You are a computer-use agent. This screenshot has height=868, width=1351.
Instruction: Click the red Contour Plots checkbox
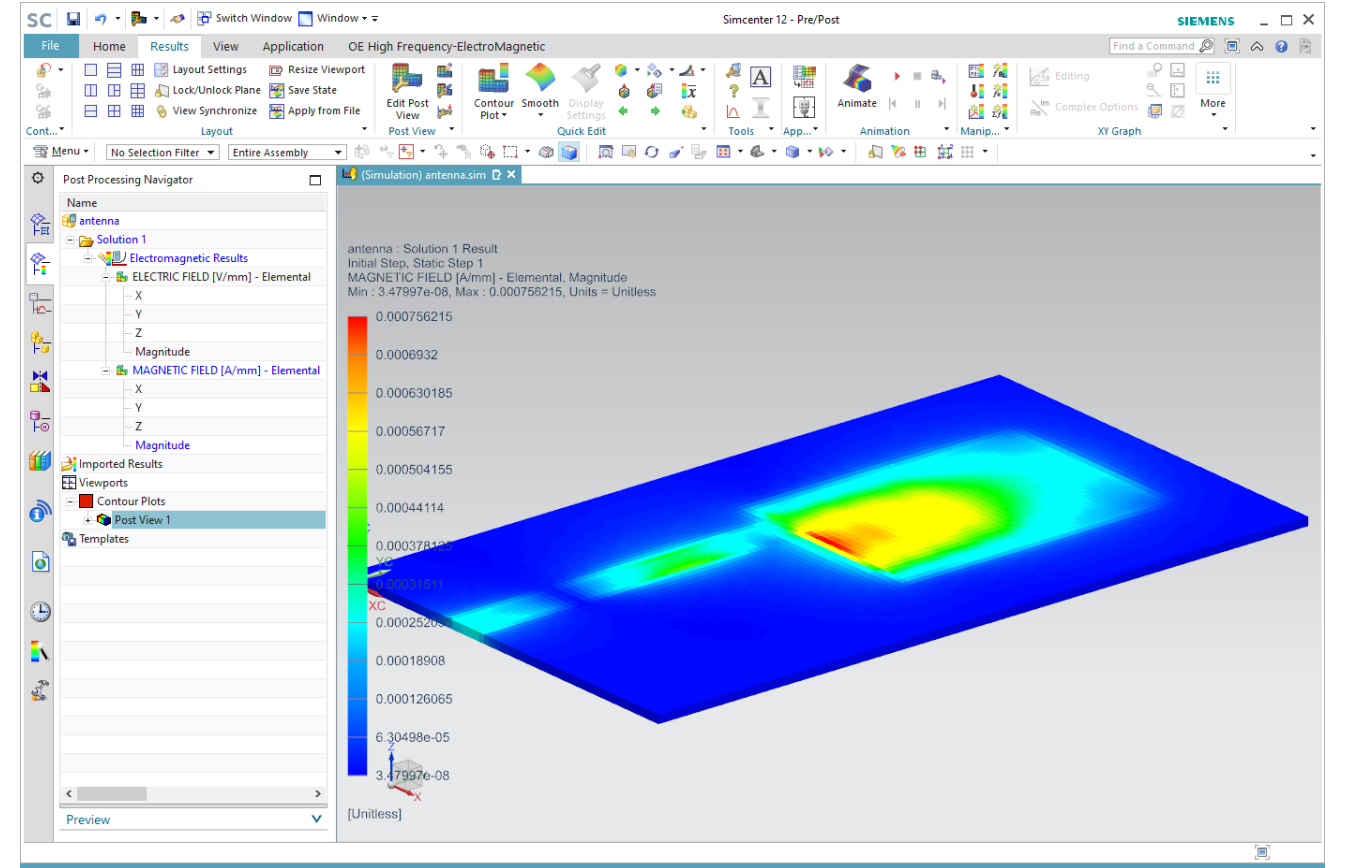pyautogui.click(x=86, y=501)
